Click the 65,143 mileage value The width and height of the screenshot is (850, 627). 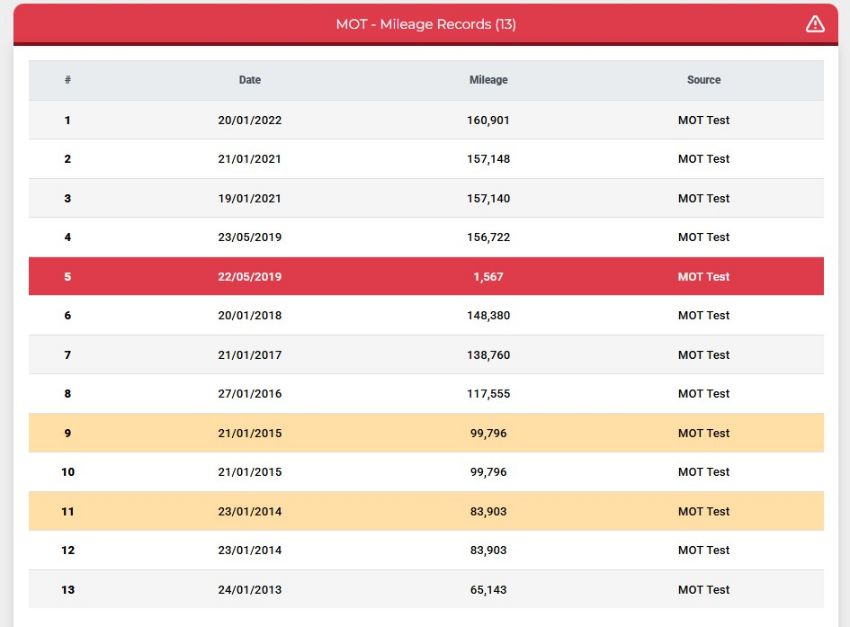[488, 589]
